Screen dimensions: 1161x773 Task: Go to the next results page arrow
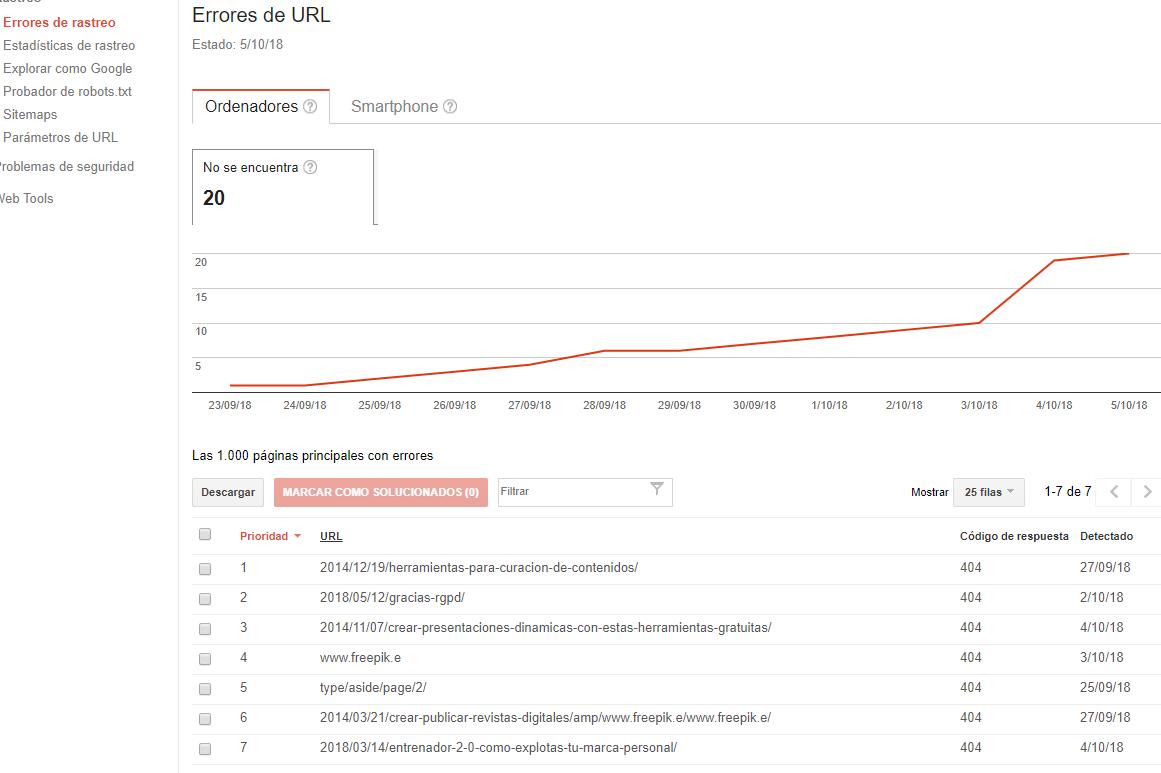(1147, 492)
